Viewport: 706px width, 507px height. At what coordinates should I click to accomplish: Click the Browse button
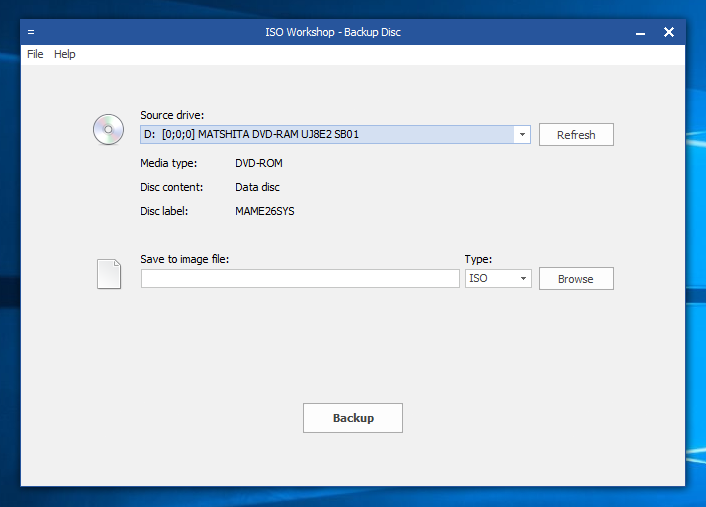coord(576,279)
